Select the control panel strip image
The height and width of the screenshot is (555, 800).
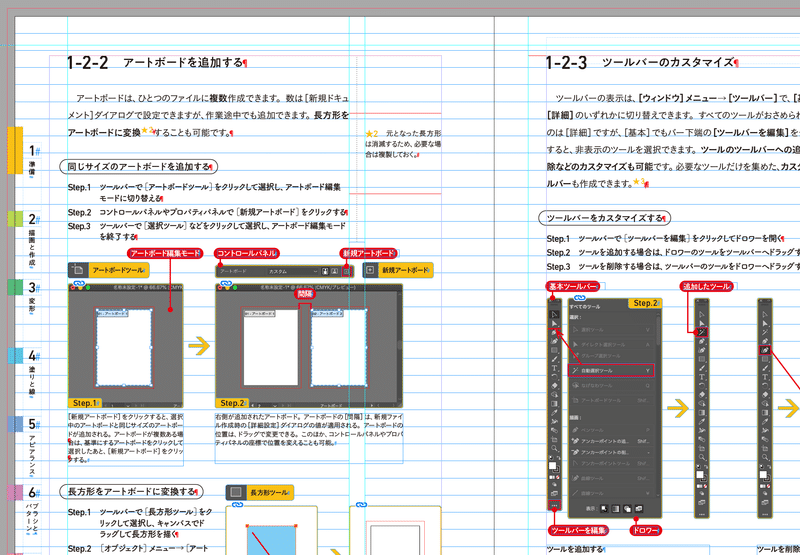pos(285,271)
